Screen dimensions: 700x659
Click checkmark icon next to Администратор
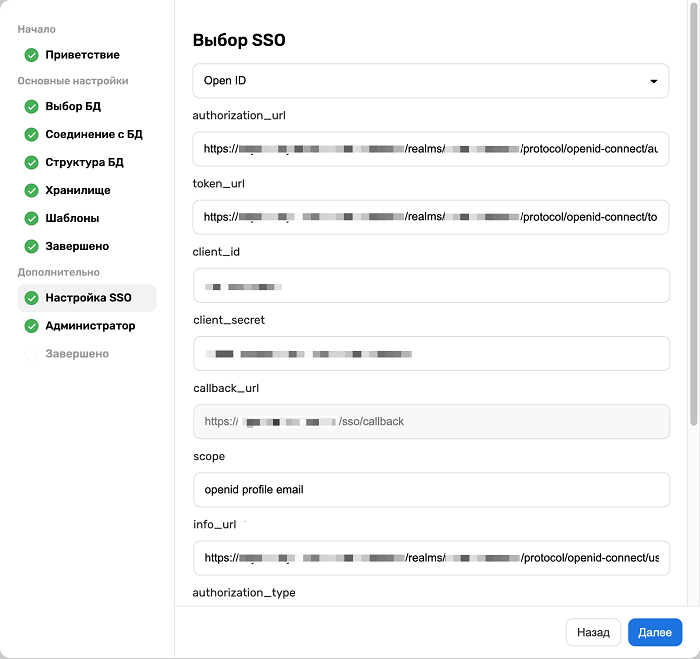pos(32,326)
